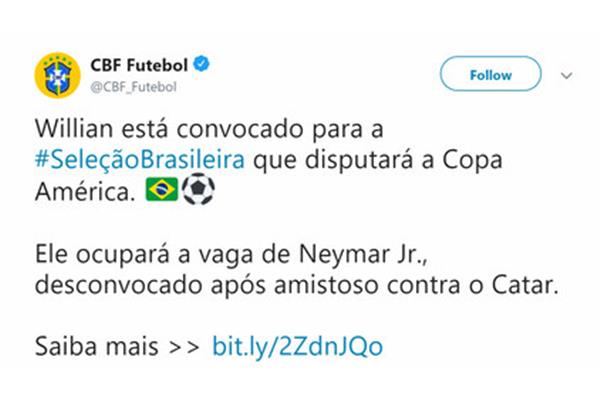Click the line "Willian está convocado para a"
The image size is (600, 400).
(209, 129)
